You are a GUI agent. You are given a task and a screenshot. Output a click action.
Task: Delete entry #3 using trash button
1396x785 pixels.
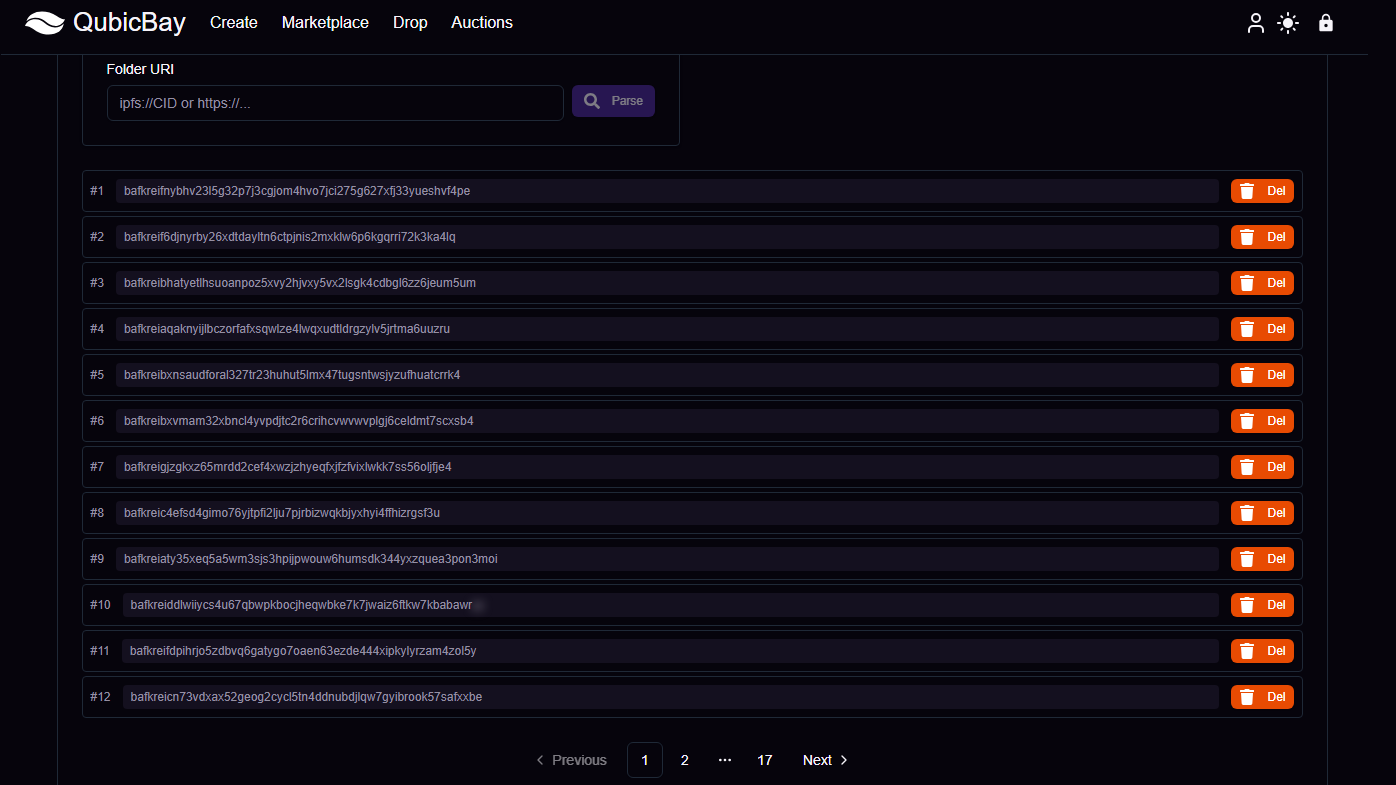coord(1262,283)
